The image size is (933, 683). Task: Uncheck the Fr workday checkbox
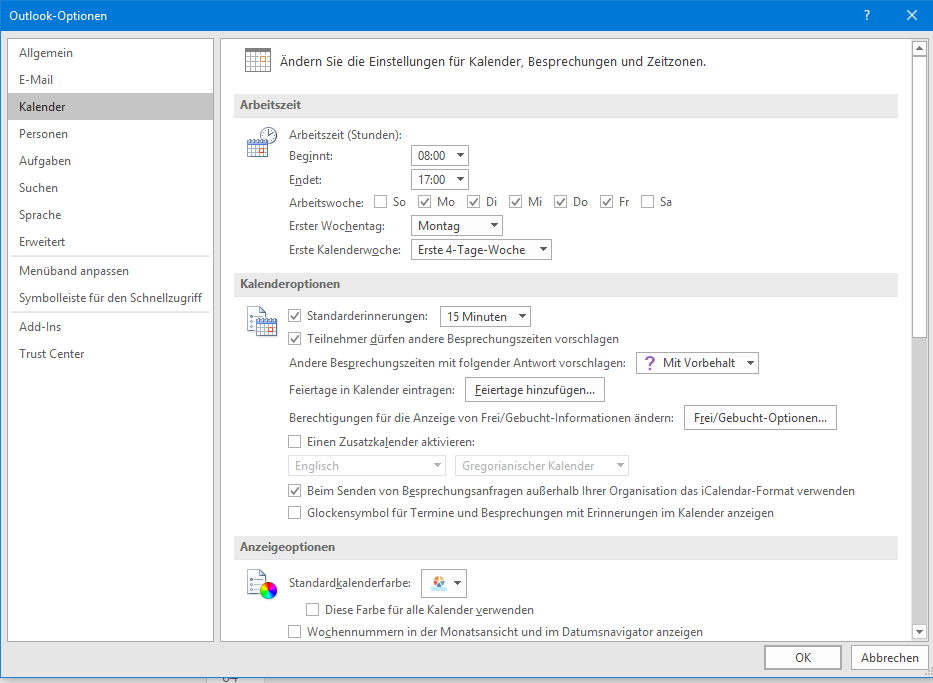(x=606, y=202)
